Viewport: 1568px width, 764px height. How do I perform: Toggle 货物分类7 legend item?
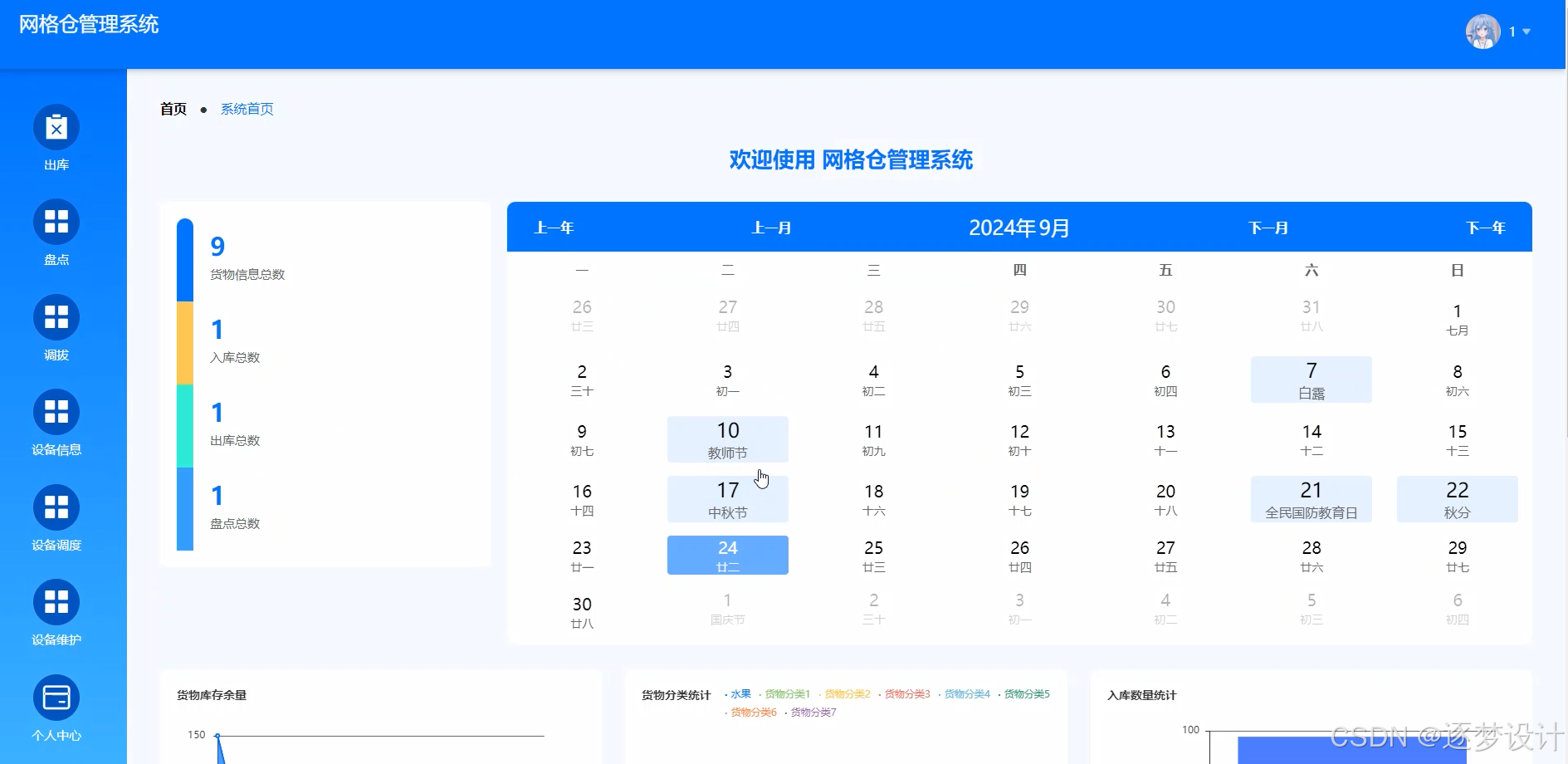coord(810,713)
